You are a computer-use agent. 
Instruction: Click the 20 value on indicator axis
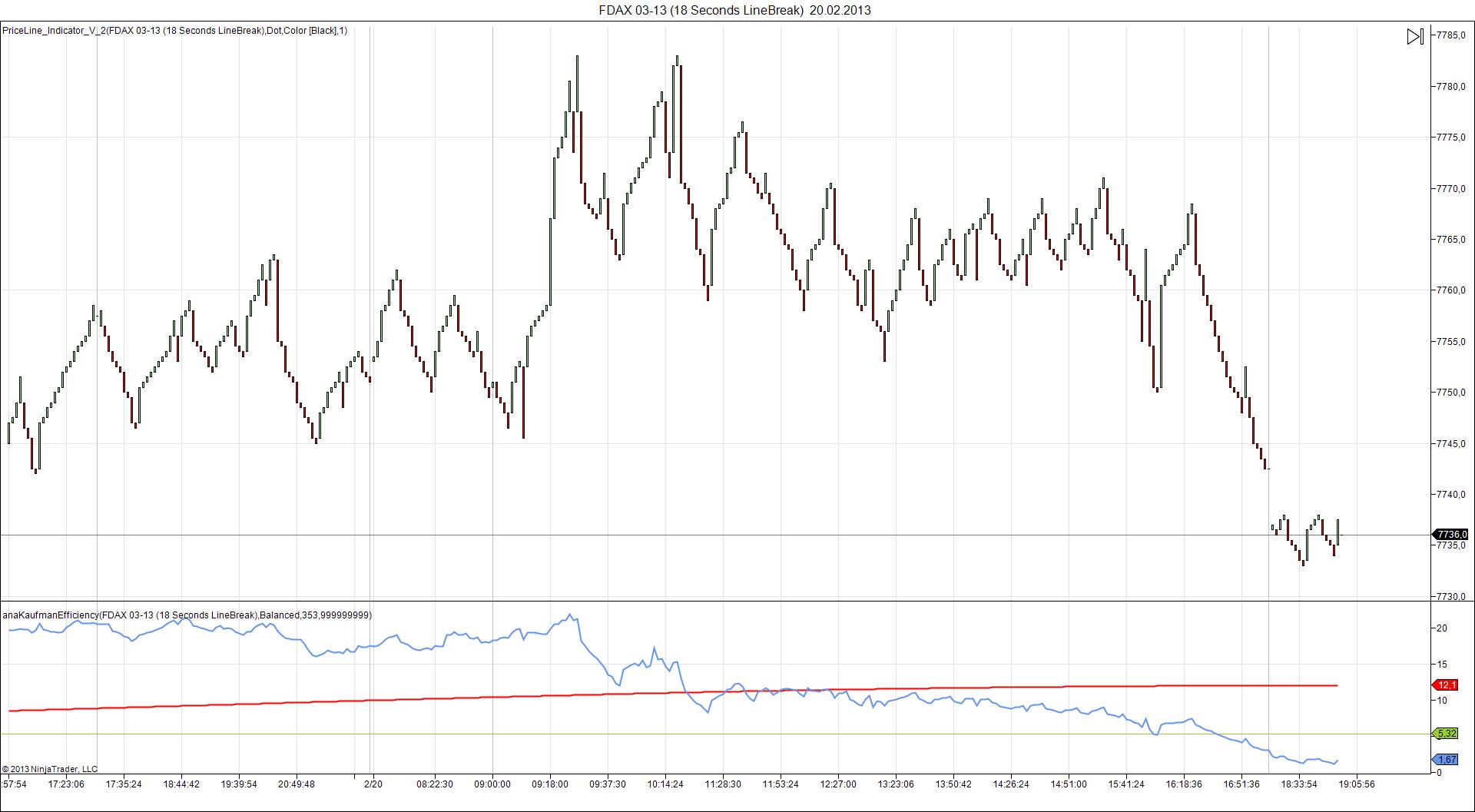(x=1442, y=628)
